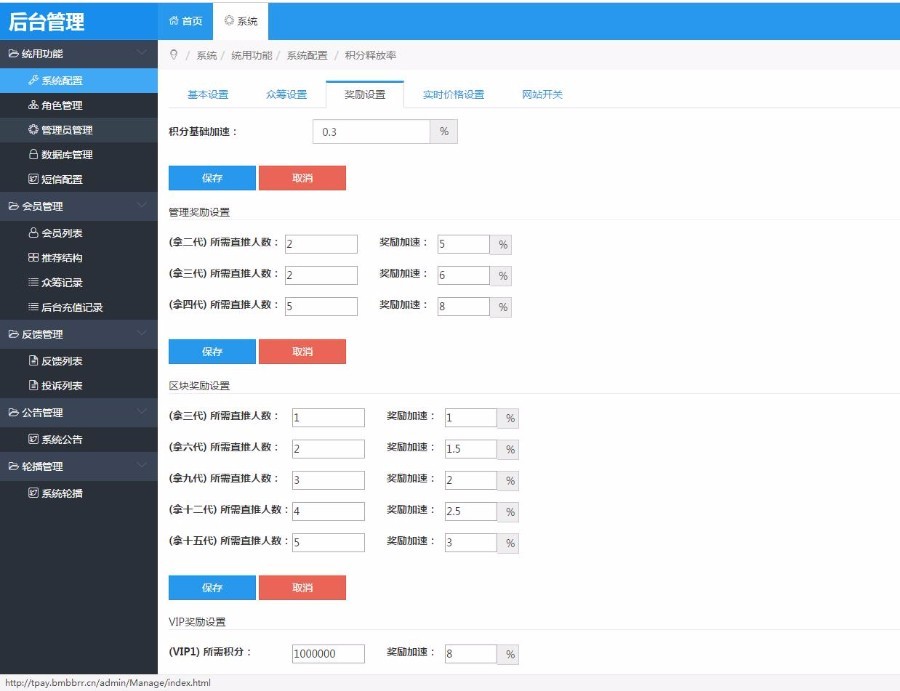Cancel the 管理奖励设置 changes
This screenshot has width=900, height=691.
pyautogui.click(x=302, y=351)
